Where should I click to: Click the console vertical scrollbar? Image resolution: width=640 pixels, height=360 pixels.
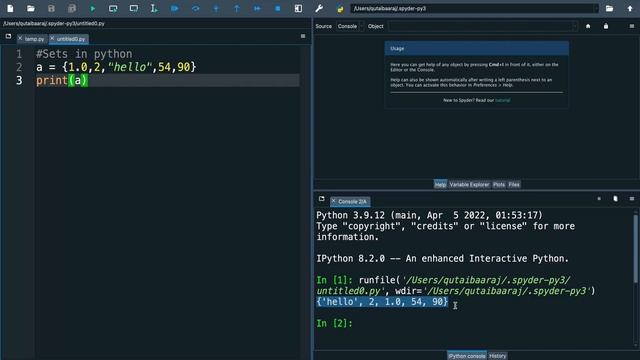(x=636, y=249)
